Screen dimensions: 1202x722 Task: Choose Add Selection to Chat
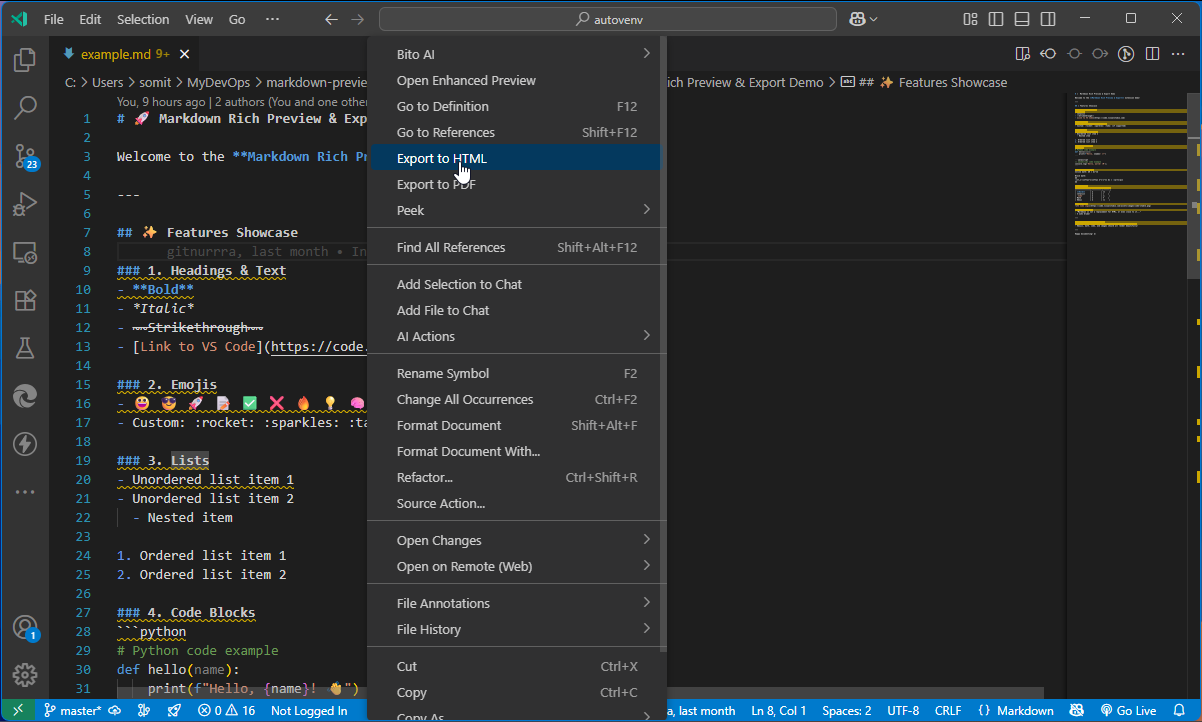(515, 284)
